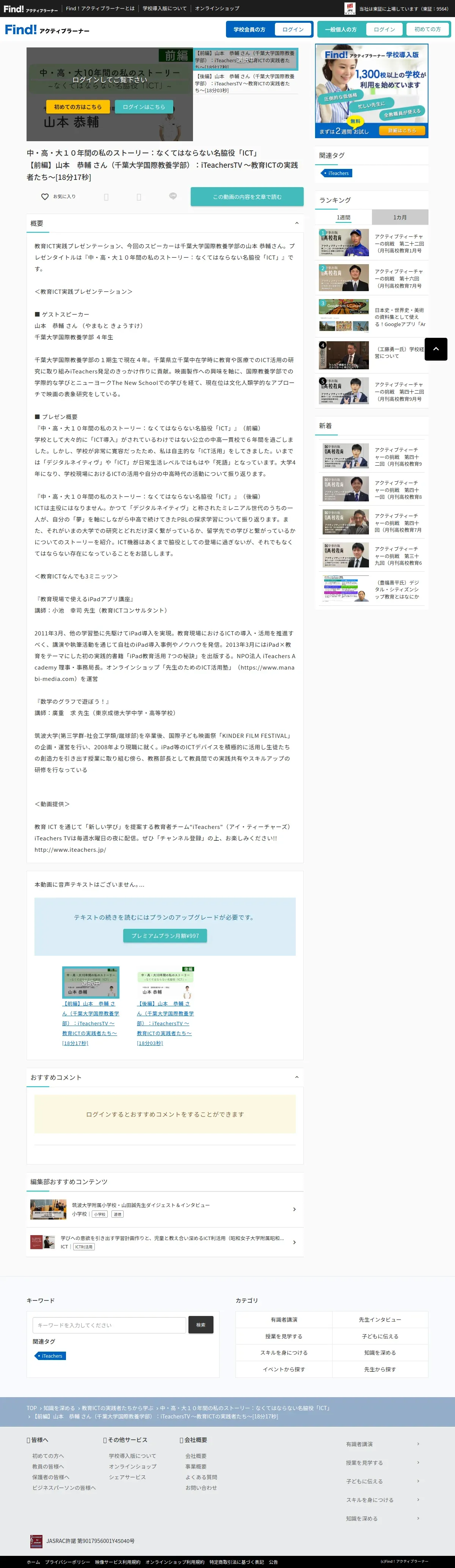Click iTeachers tag below keyword search
Screen dimensions: 455x1568
point(50,1355)
